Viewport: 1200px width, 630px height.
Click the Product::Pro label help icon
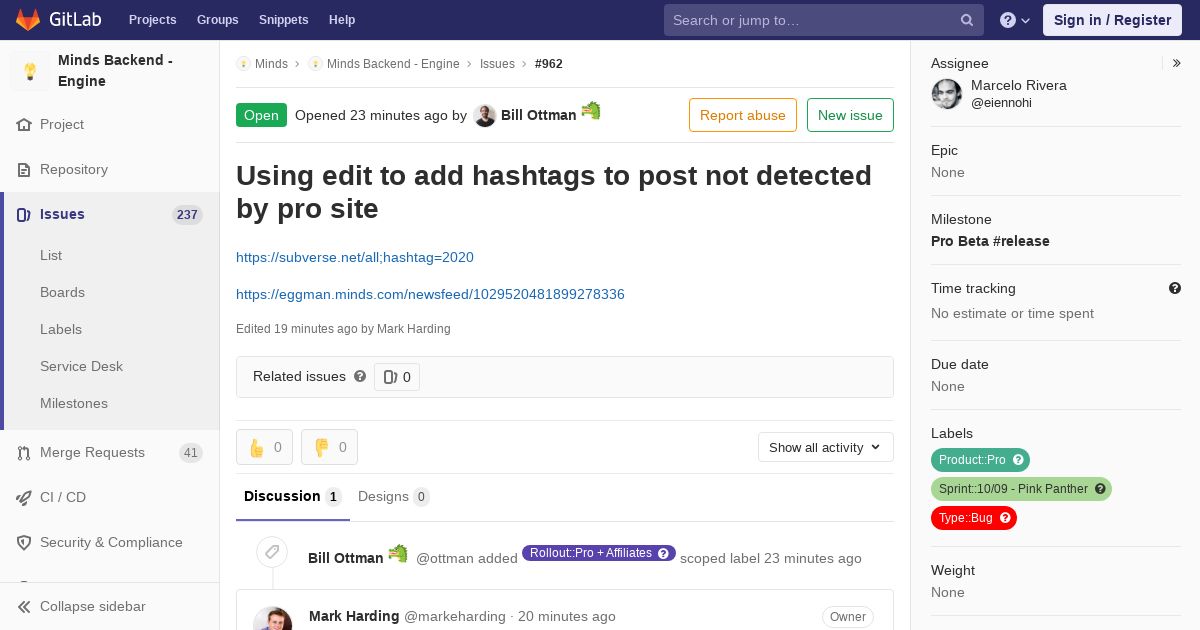(1018, 460)
